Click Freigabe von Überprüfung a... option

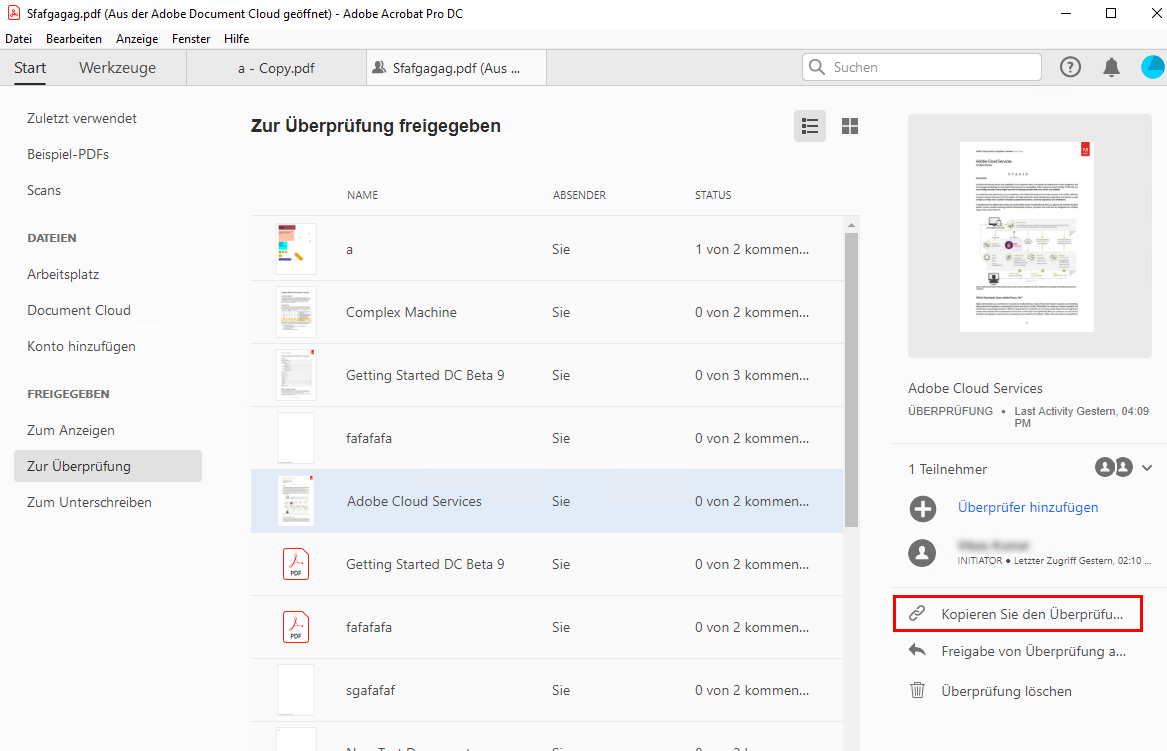(1033, 651)
